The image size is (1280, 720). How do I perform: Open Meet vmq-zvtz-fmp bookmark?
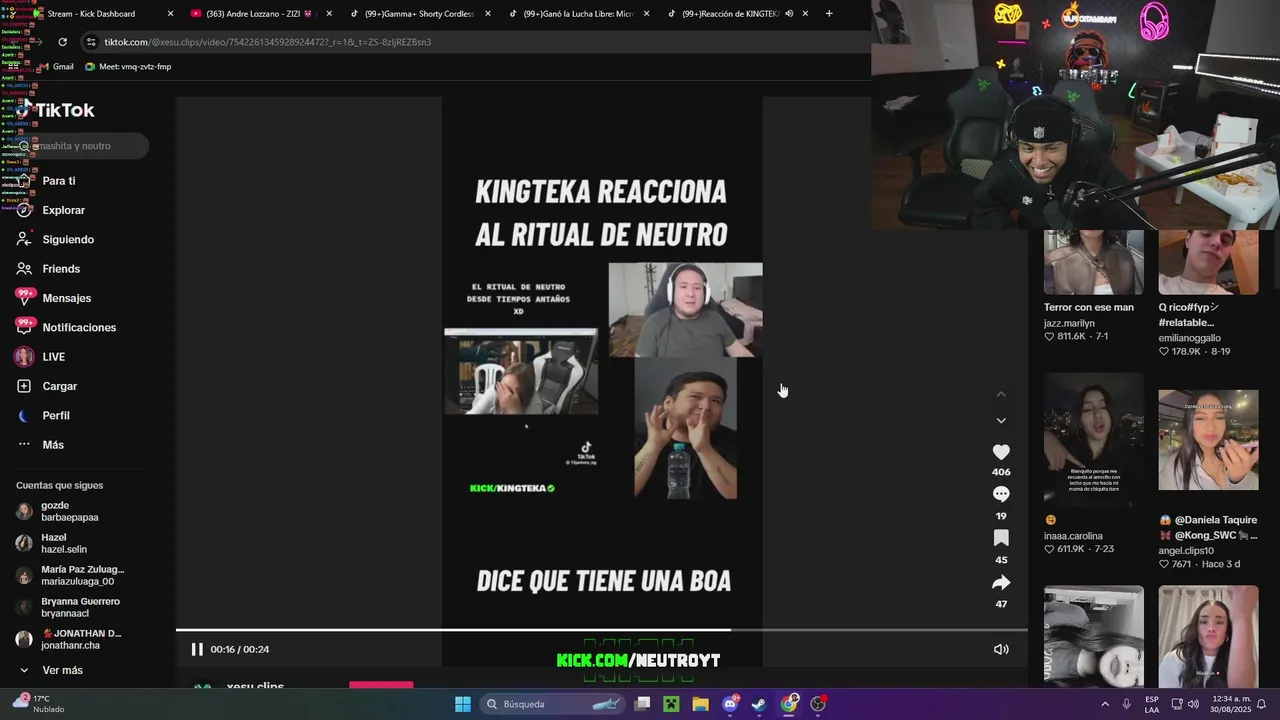(x=128, y=67)
